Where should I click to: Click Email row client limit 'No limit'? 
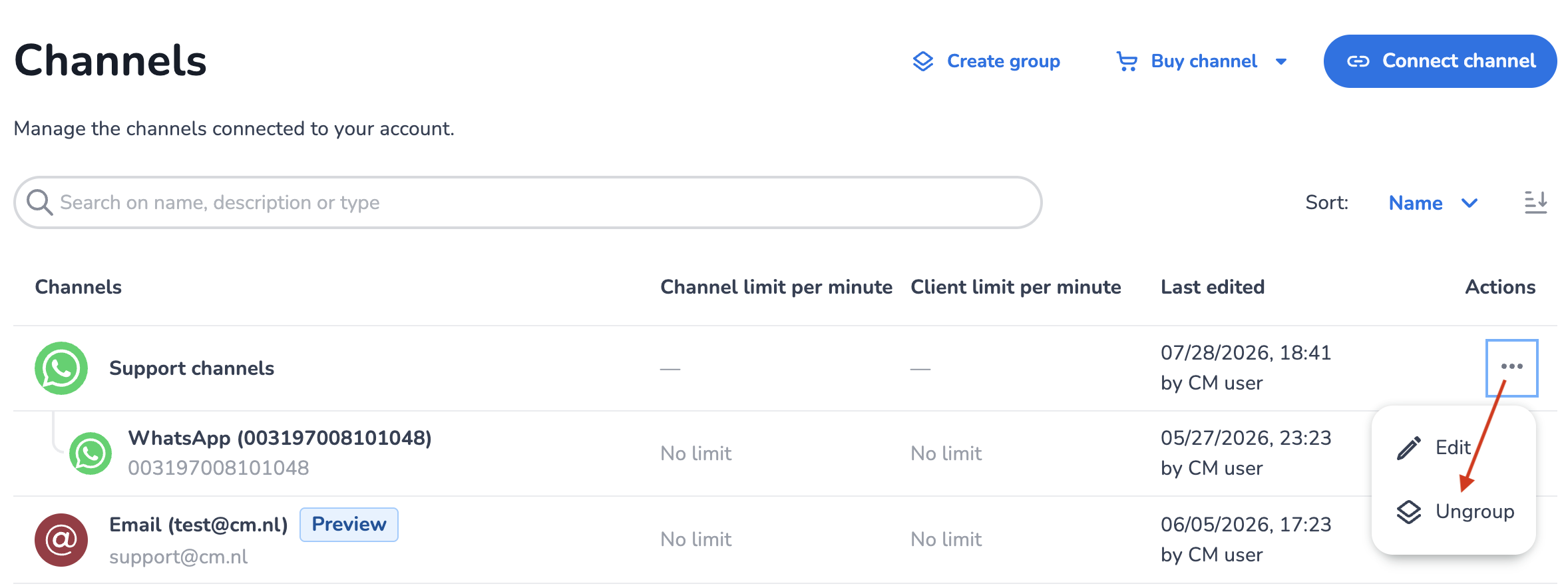tap(946, 539)
